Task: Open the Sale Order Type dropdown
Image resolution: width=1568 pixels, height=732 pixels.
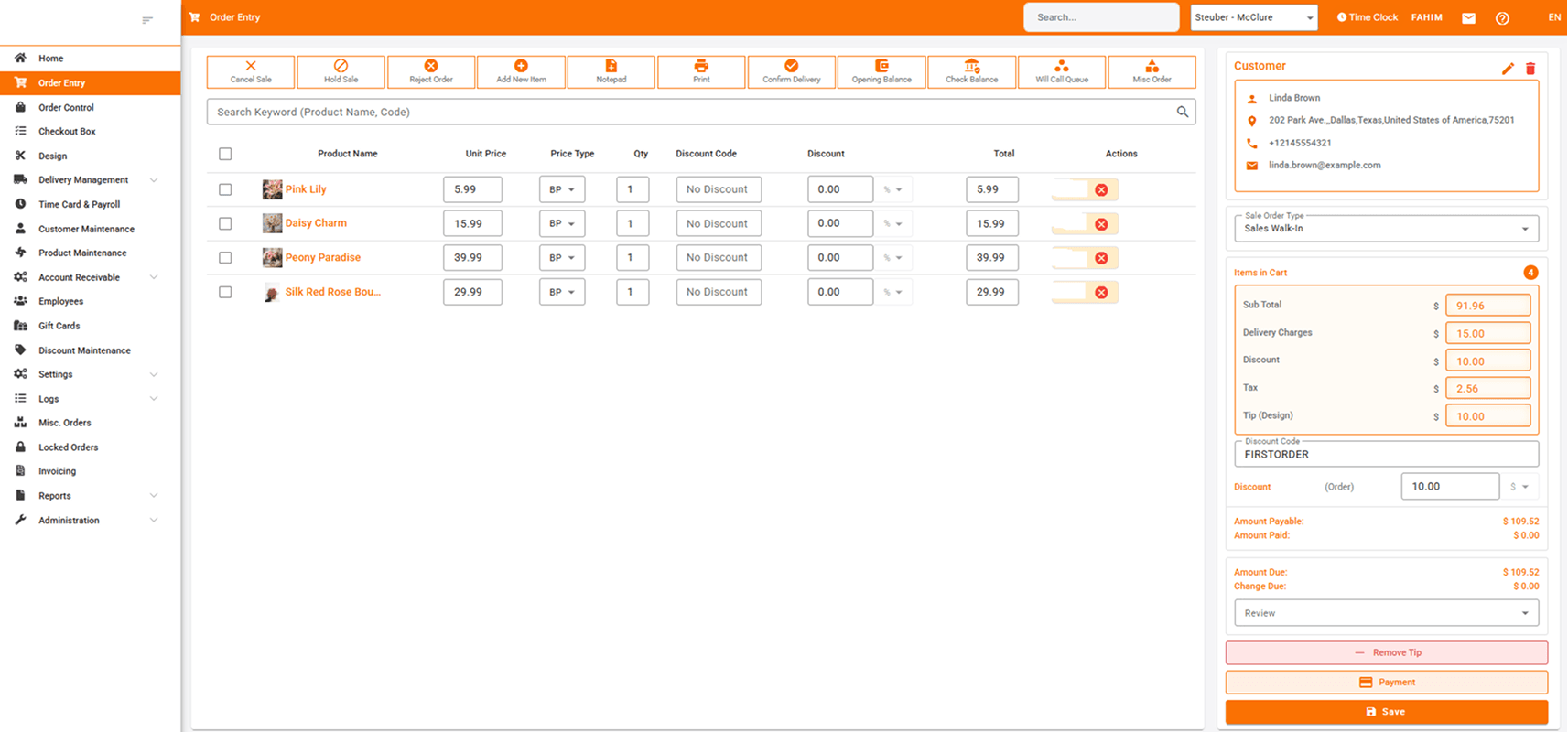Action: [x=1386, y=229]
